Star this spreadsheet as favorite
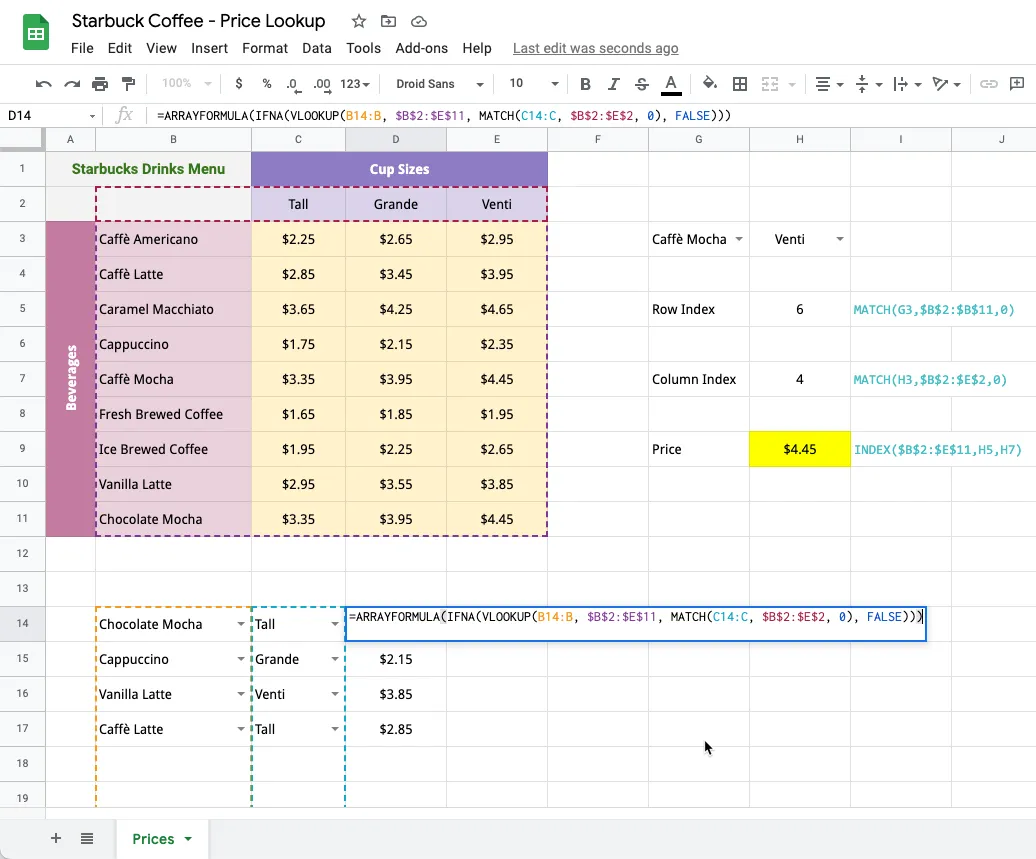The height and width of the screenshot is (859, 1036). [x=358, y=20]
